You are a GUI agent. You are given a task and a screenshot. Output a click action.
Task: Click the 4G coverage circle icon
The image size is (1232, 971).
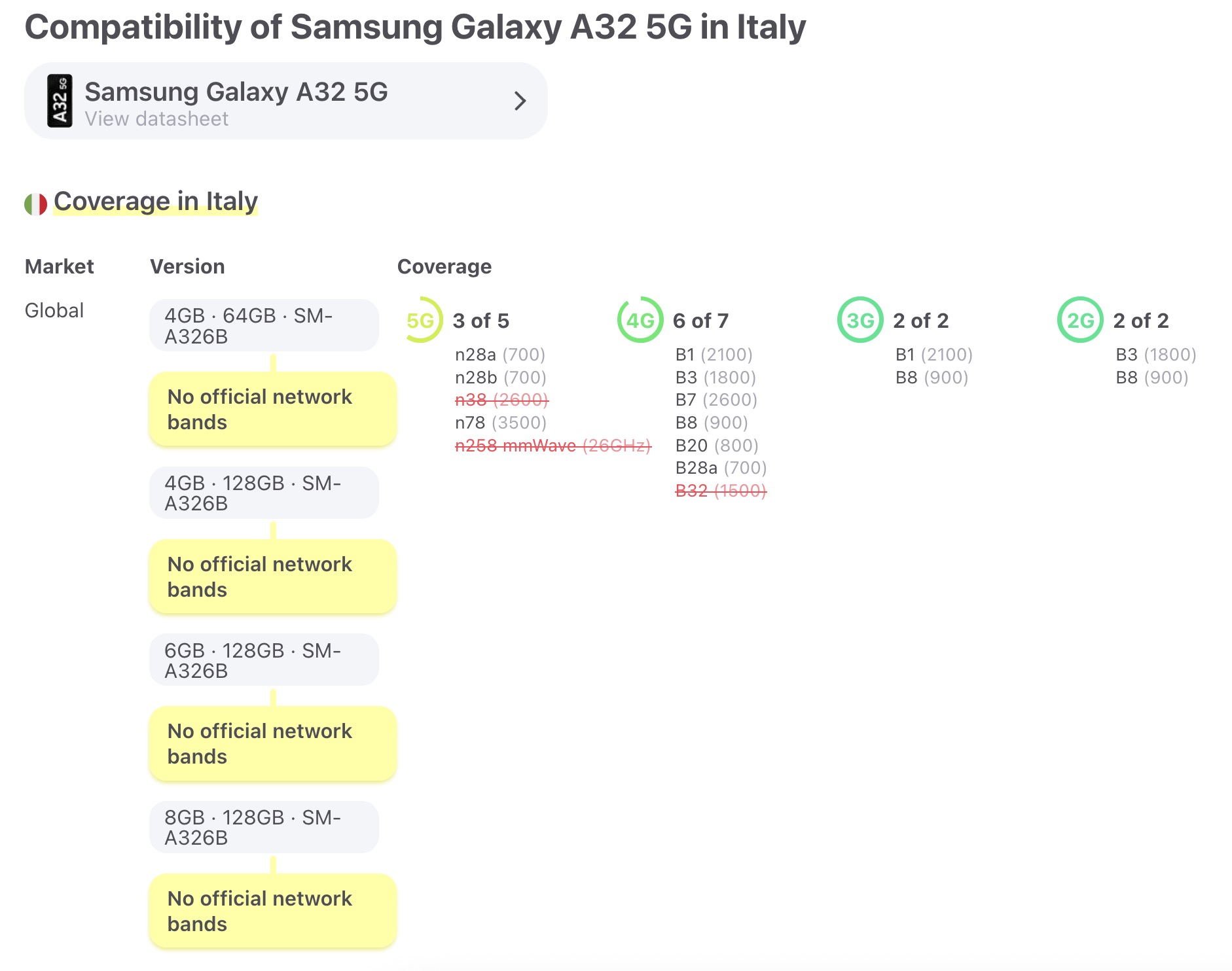coord(640,321)
